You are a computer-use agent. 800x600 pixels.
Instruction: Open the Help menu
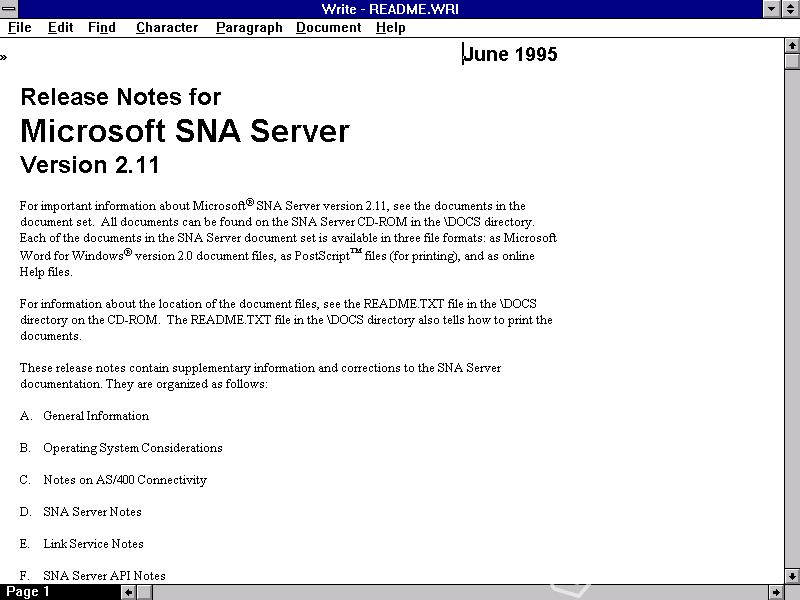coord(390,28)
